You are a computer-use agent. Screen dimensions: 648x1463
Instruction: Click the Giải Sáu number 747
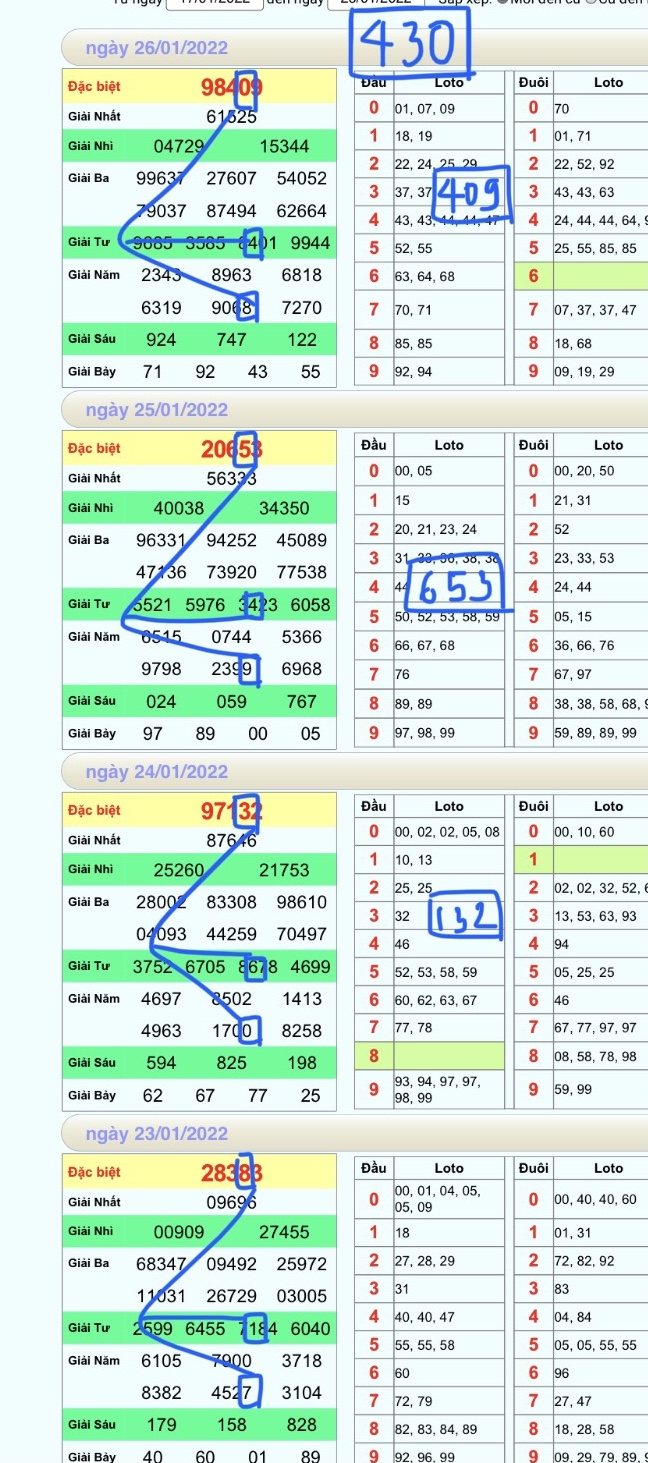[x=231, y=340]
